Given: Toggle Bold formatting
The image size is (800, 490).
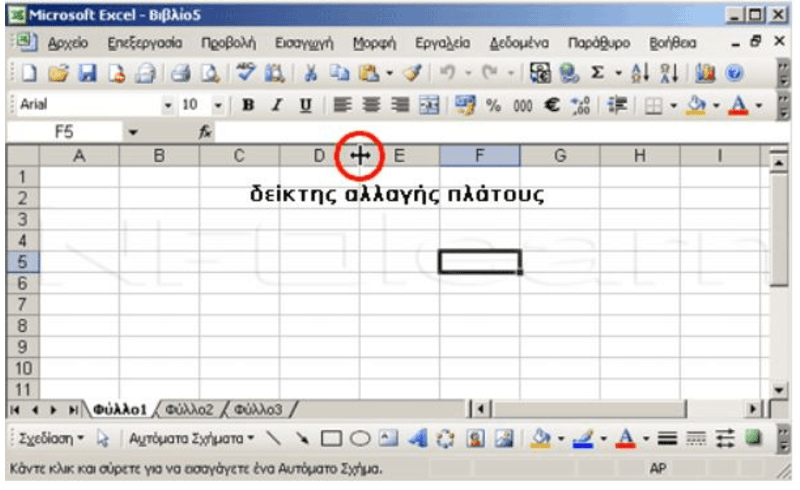Looking at the screenshot, I should (246, 104).
